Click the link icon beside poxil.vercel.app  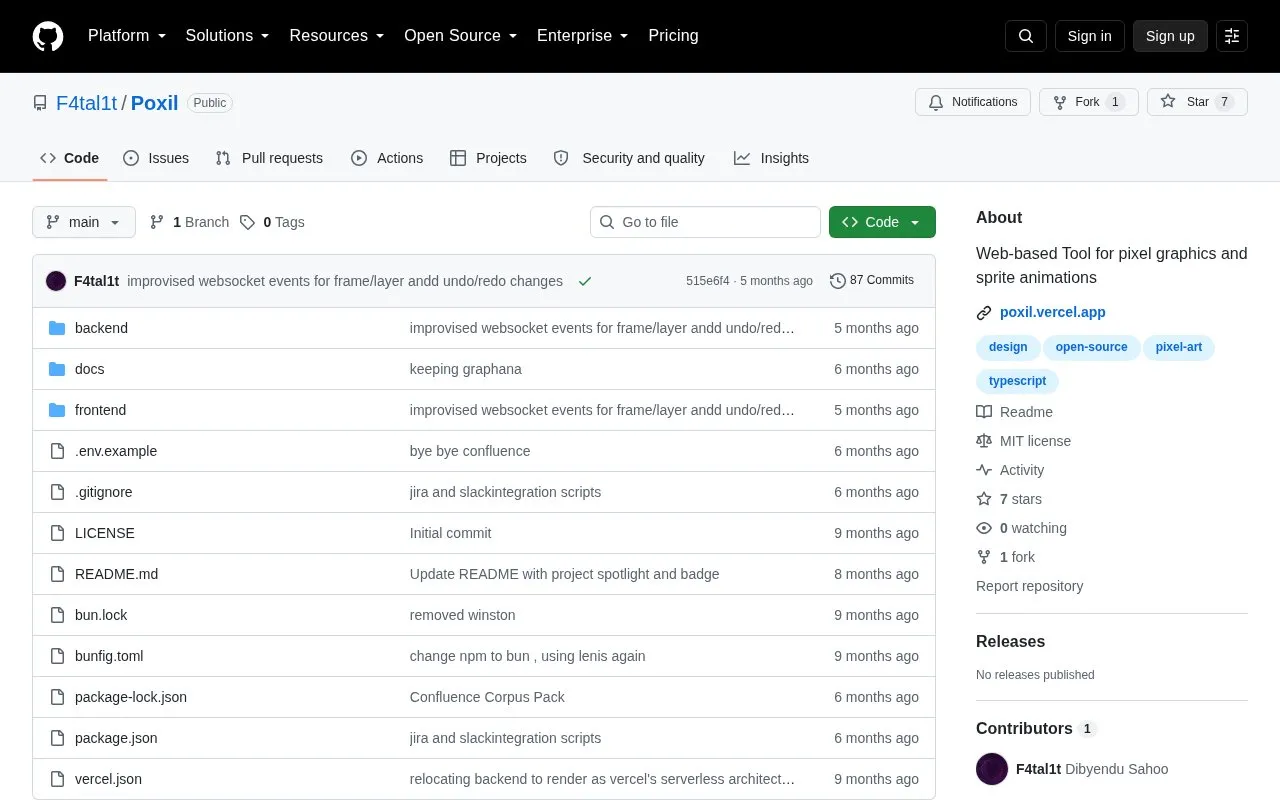tap(984, 313)
